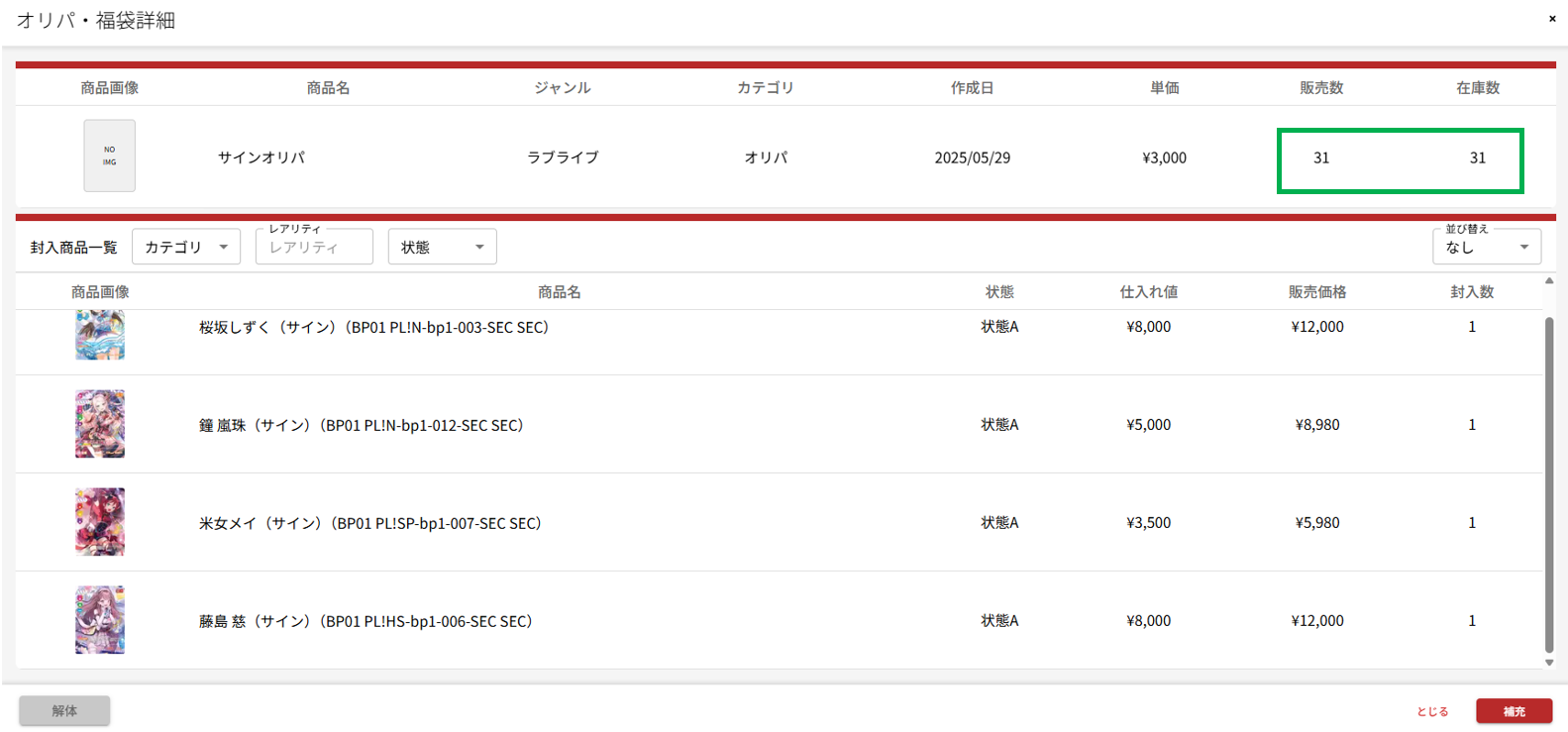The height and width of the screenshot is (732, 1568).
Task: Click the ラブライブ genre cell
Action: [563, 157]
